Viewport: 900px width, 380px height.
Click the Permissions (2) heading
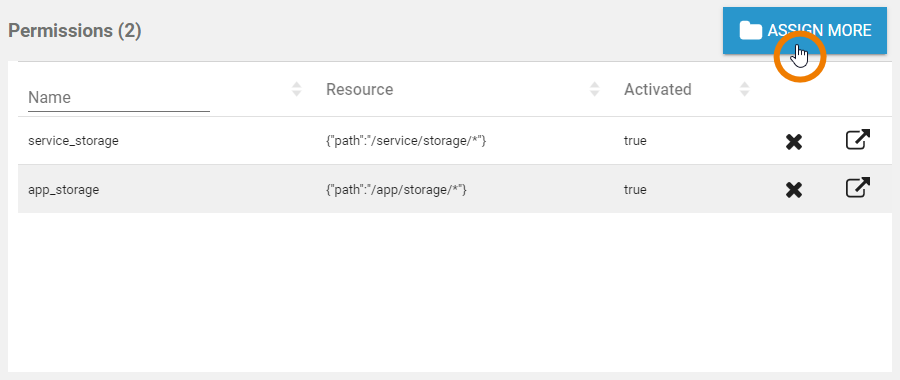[x=75, y=31]
